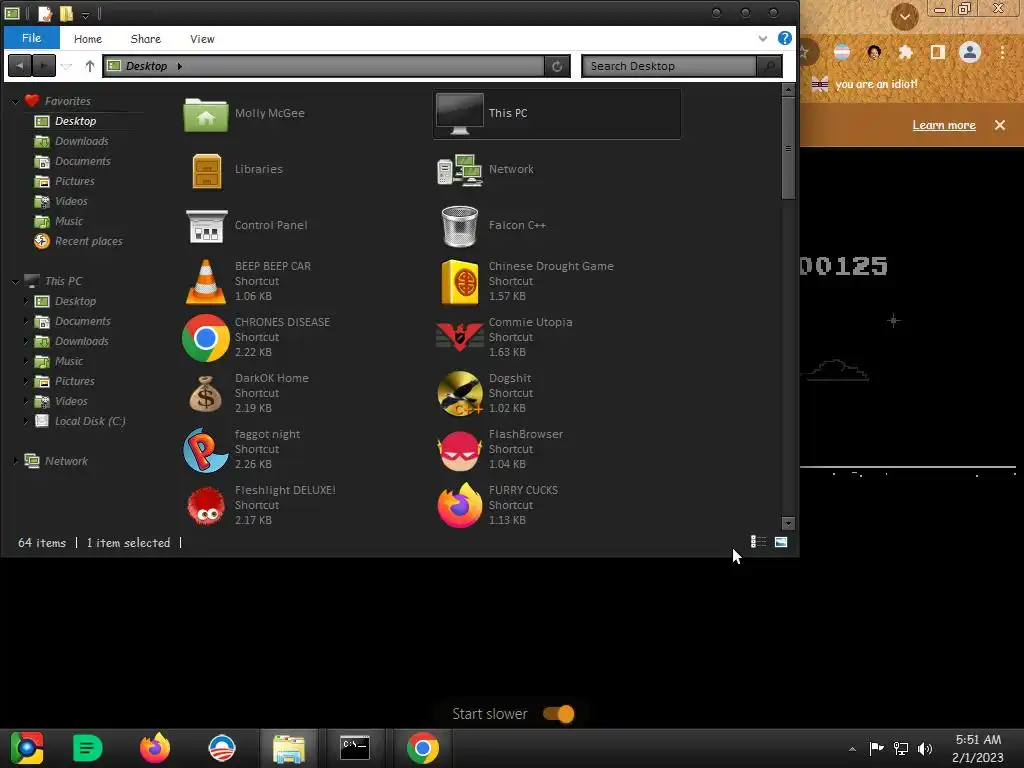Open Chrome profile avatar icon
This screenshot has width=1024, height=768.
pos(970,52)
